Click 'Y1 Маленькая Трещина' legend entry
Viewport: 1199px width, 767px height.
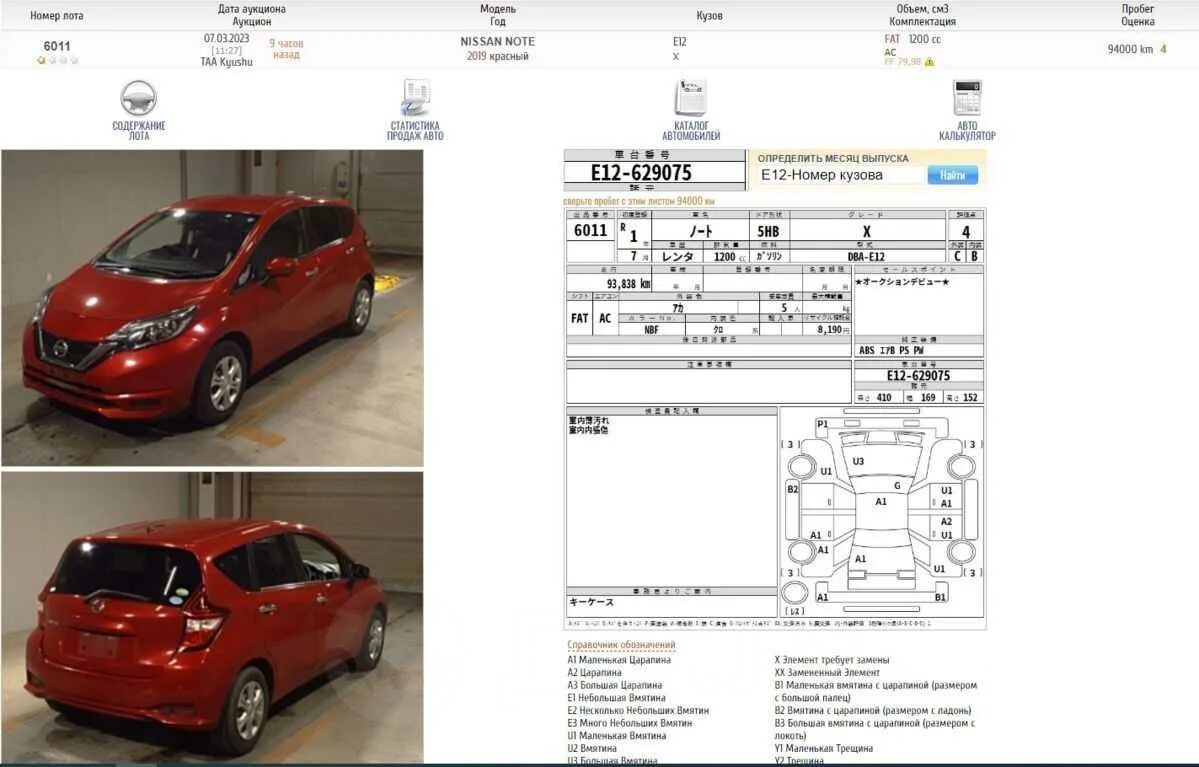coord(824,749)
